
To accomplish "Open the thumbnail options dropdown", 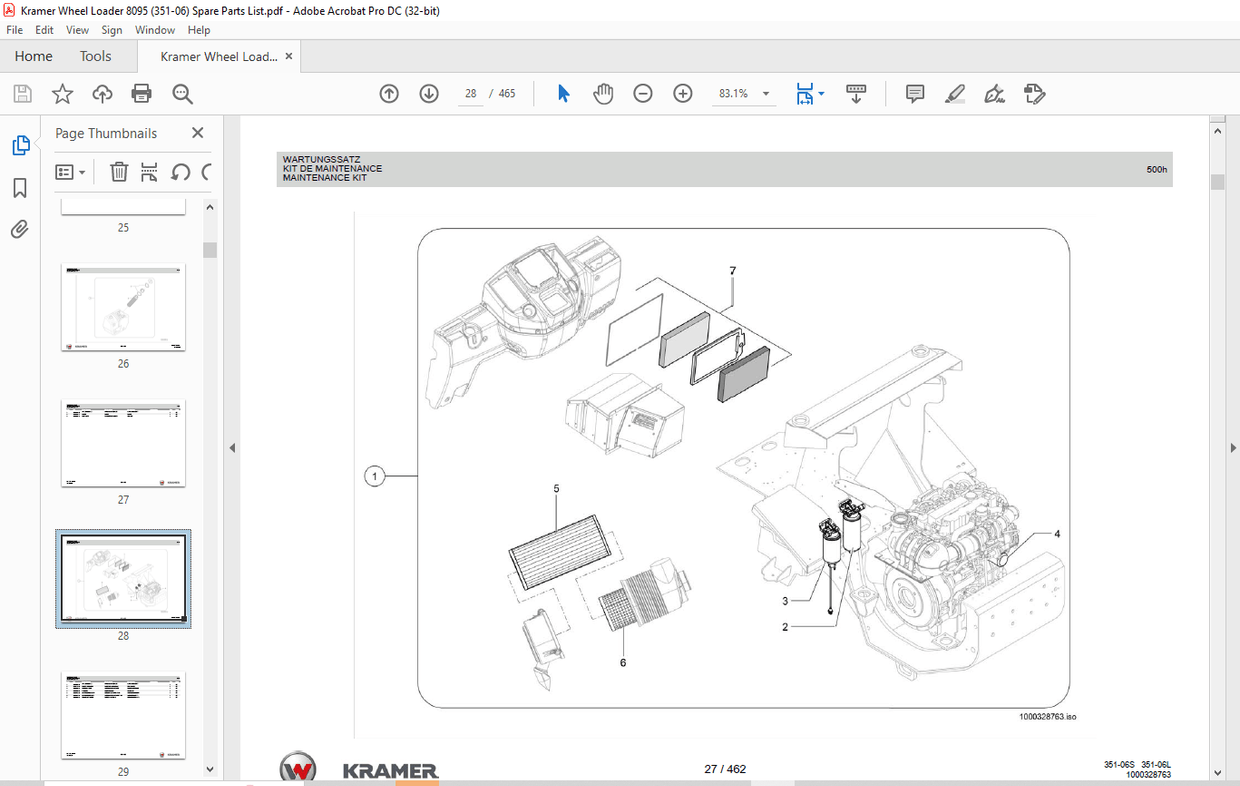I will click(x=70, y=171).
